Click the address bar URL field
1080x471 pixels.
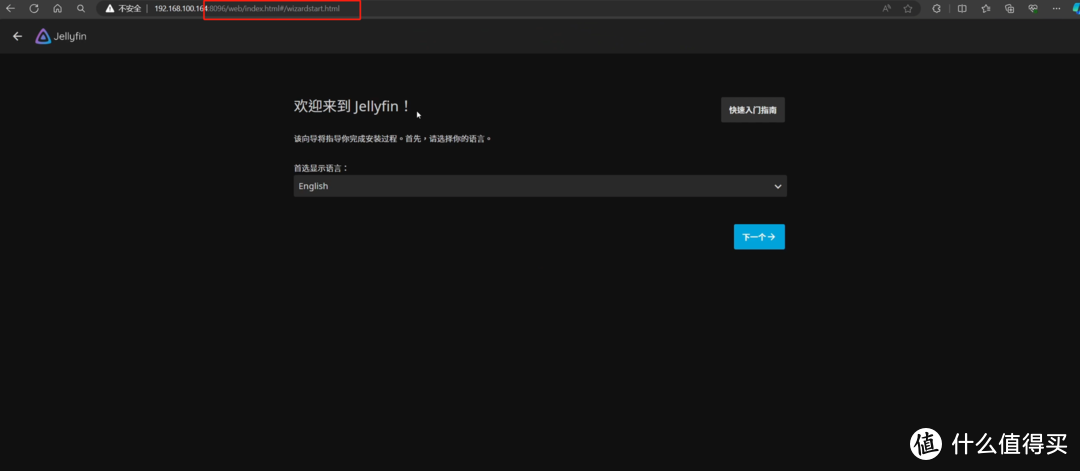coord(510,8)
